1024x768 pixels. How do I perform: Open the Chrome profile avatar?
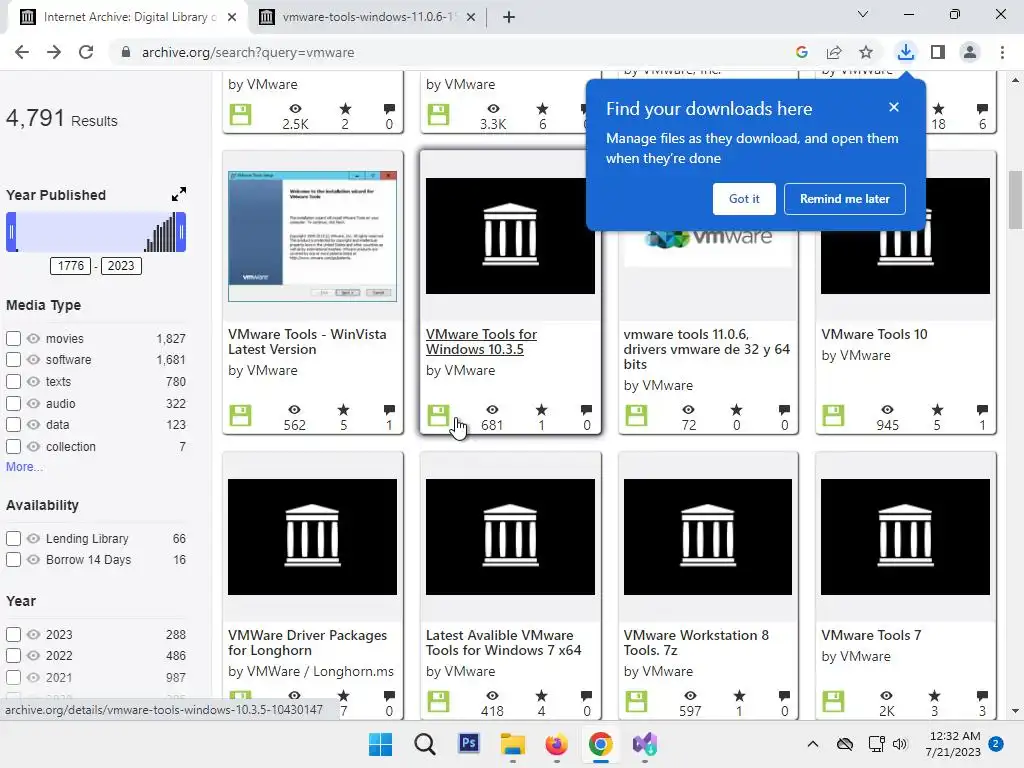point(970,52)
